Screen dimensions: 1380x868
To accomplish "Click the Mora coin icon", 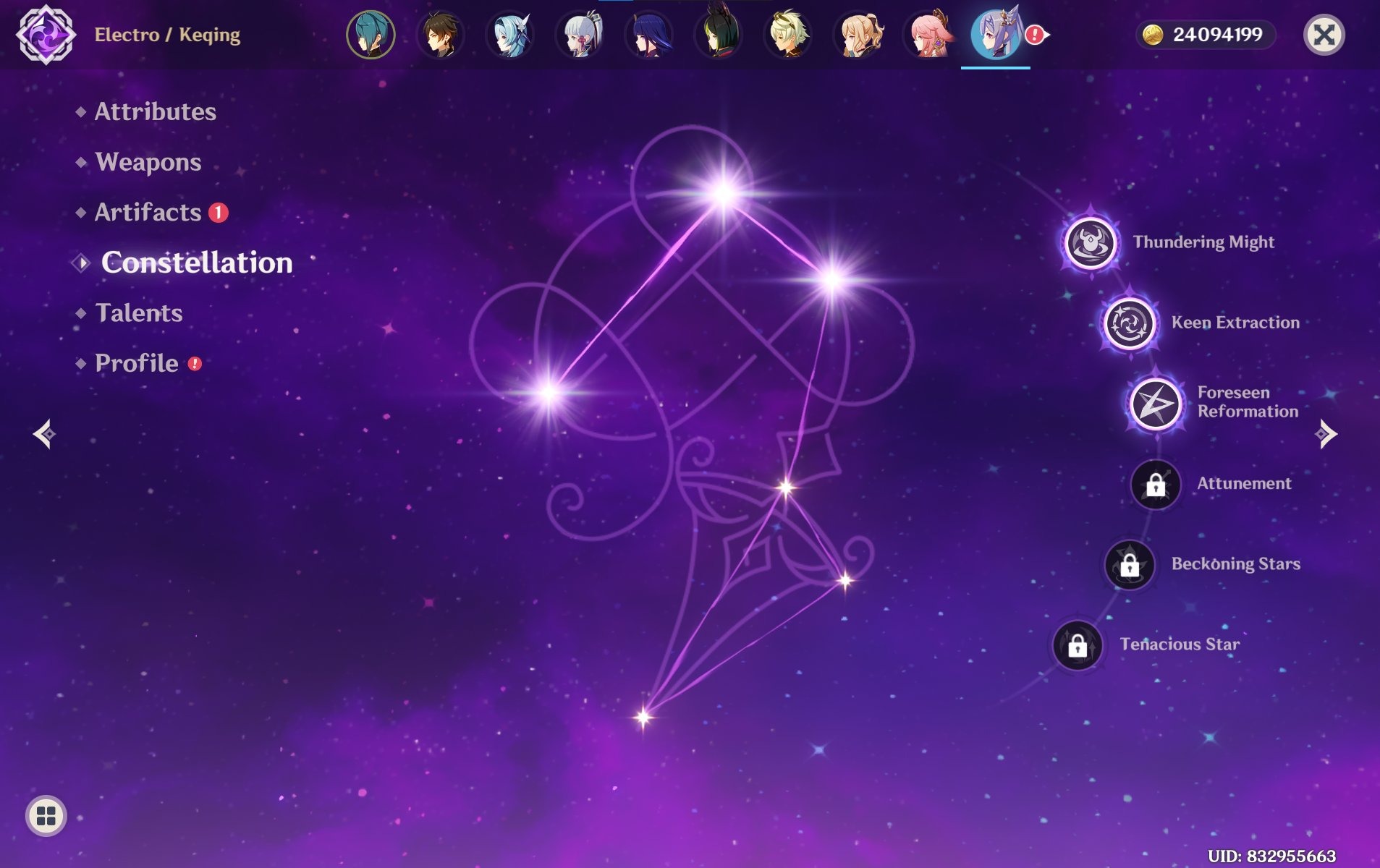I will (1153, 35).
